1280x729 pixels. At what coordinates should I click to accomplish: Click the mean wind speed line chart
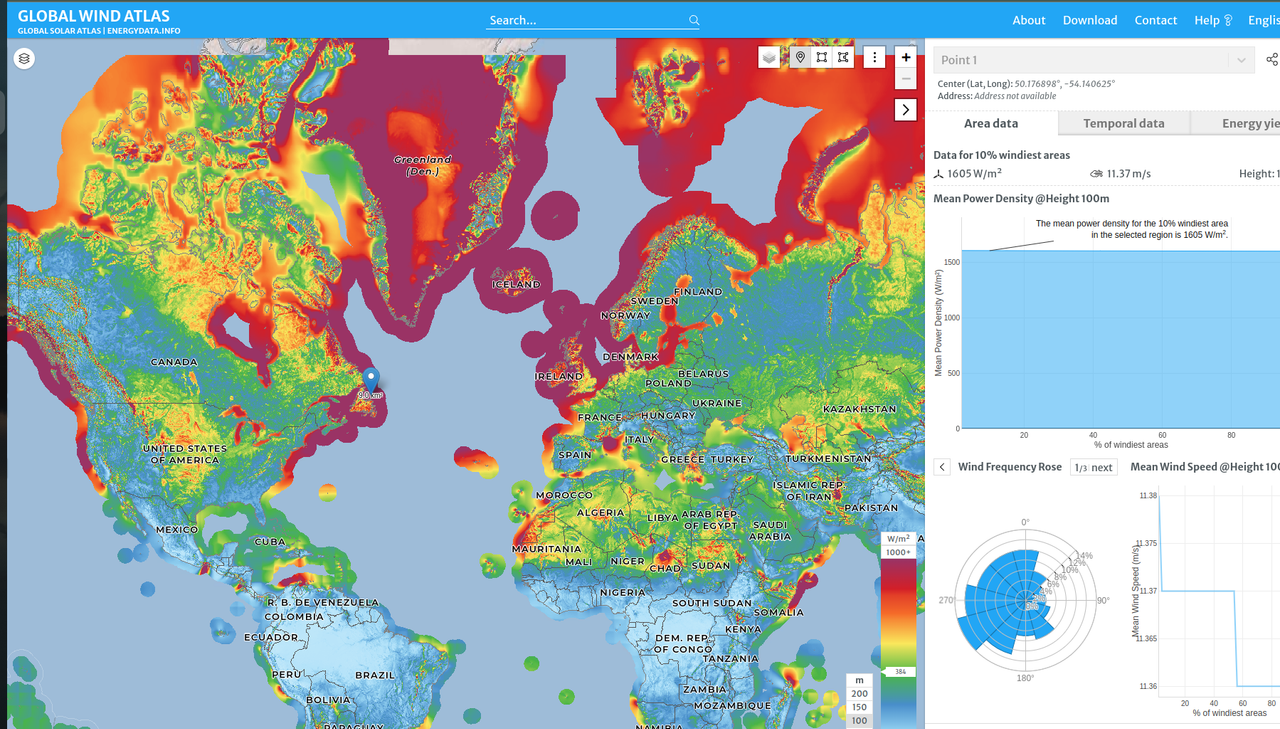pos(1218,590)
